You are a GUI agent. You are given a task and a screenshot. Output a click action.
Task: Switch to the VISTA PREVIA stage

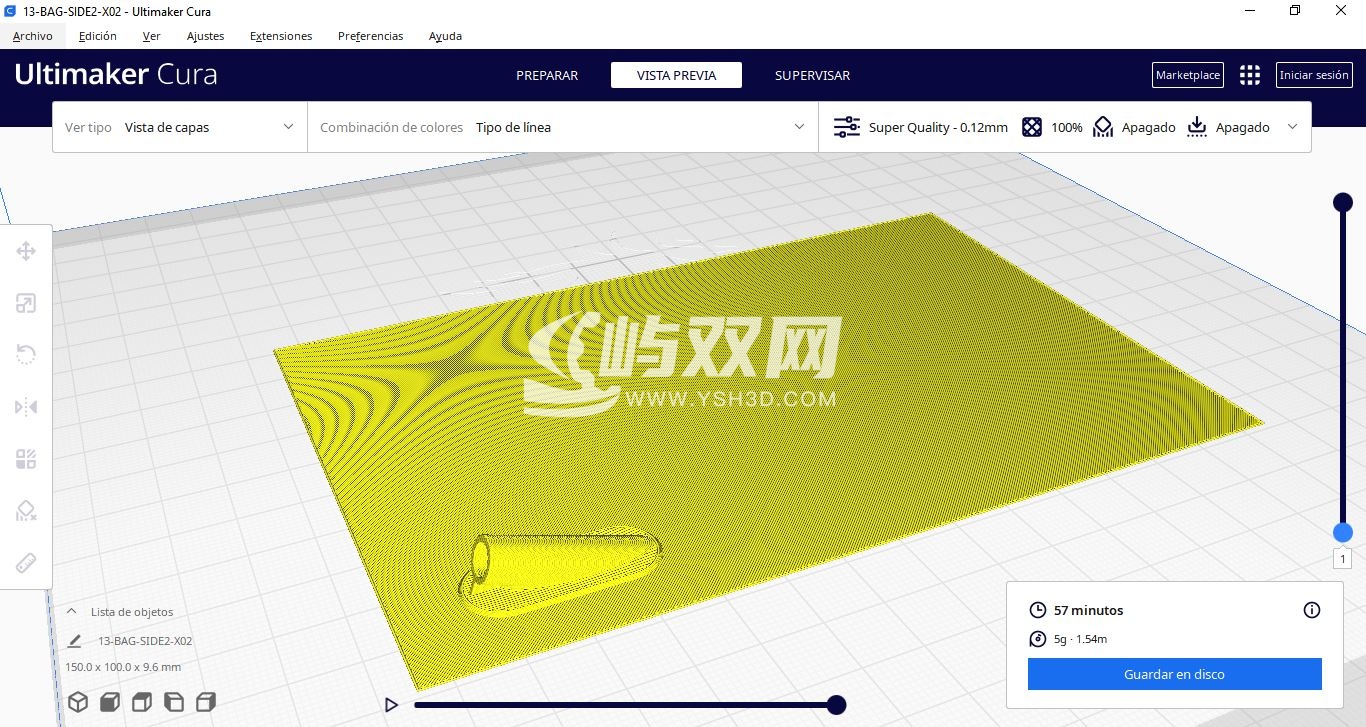point(676,75)
